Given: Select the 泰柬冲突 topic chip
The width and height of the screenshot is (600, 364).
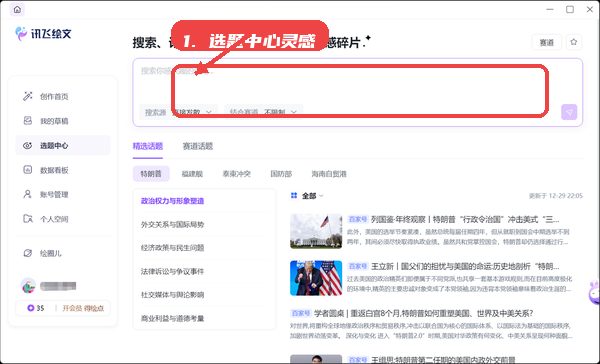Looking at the screenshot, I should [236, 174].
